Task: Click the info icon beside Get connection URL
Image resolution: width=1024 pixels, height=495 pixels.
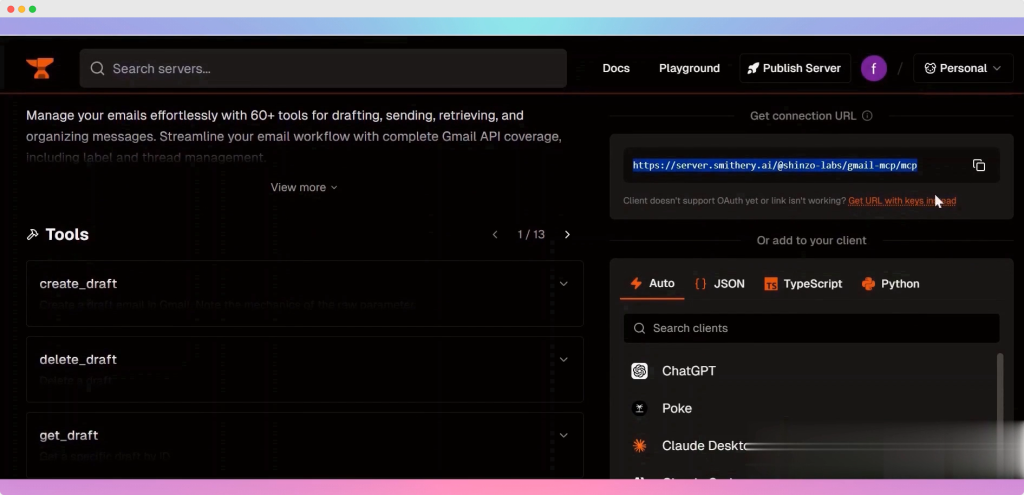Action: (867, 116)
